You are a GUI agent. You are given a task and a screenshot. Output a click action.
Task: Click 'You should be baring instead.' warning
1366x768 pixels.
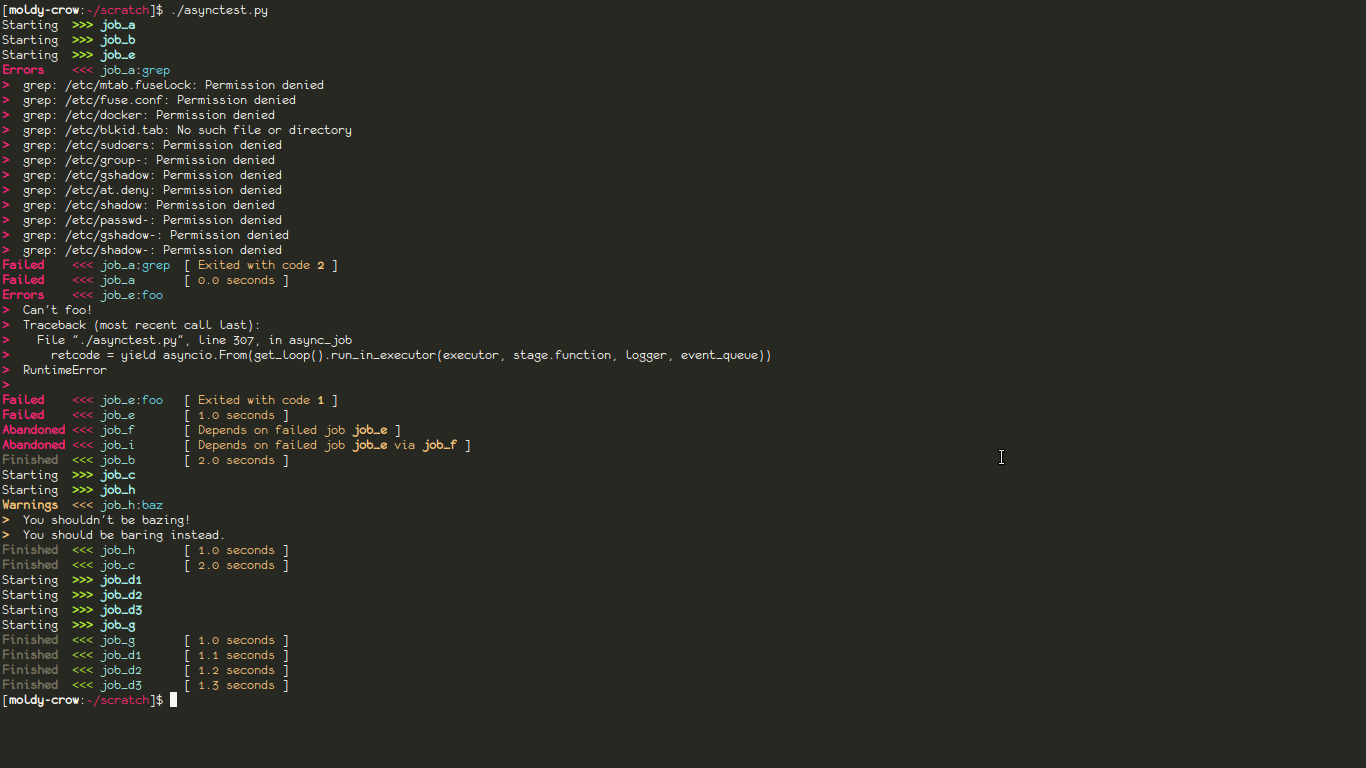point(124,535)
